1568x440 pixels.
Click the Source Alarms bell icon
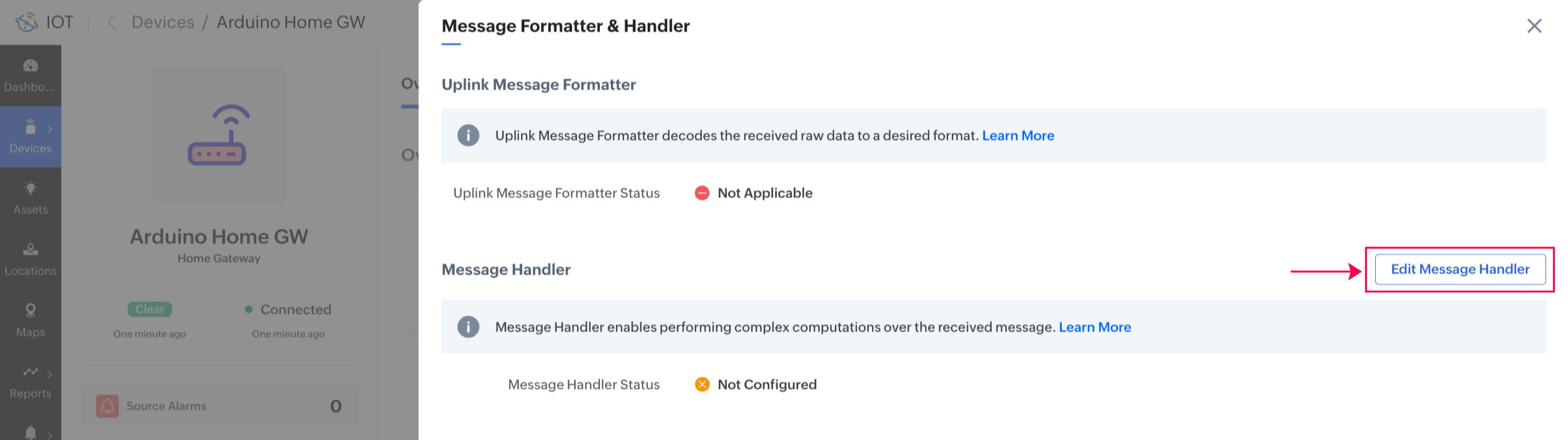[107, 406]
